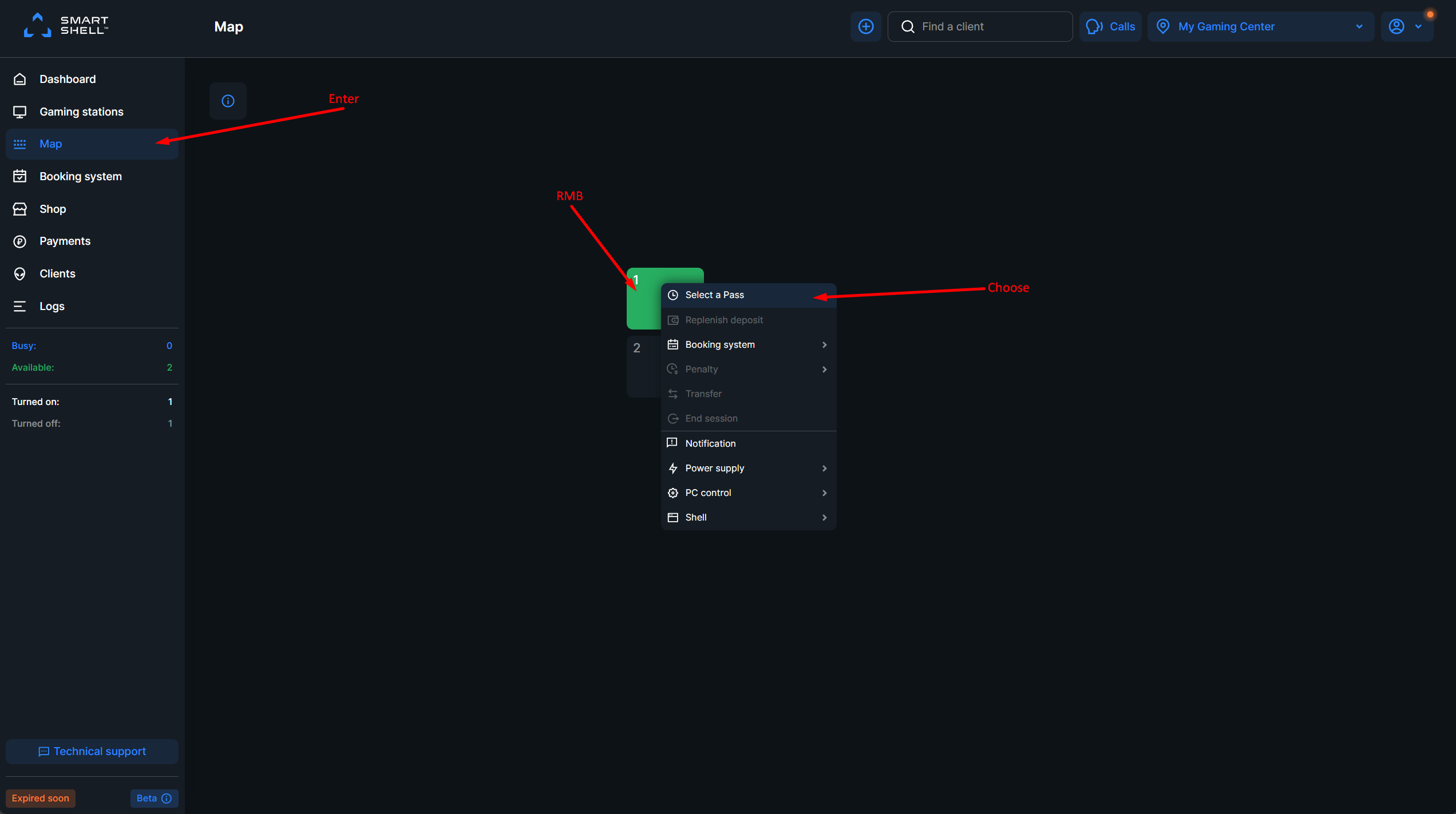This screenshot has width=1456, height=814.
Task: Select the Gaming stations monitor icon
Action: [20, 112]
